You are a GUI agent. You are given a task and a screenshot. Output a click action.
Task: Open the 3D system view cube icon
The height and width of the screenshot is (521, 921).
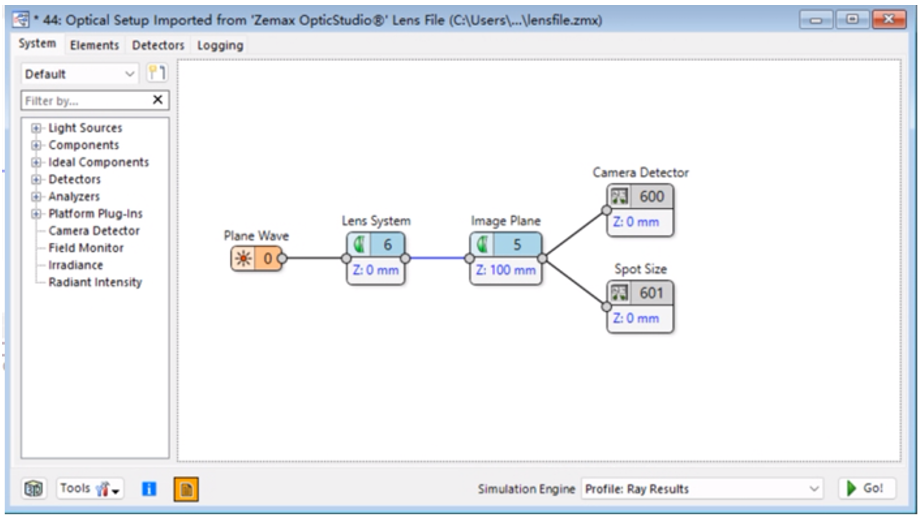pyautogui.click(x=34, y=489)
